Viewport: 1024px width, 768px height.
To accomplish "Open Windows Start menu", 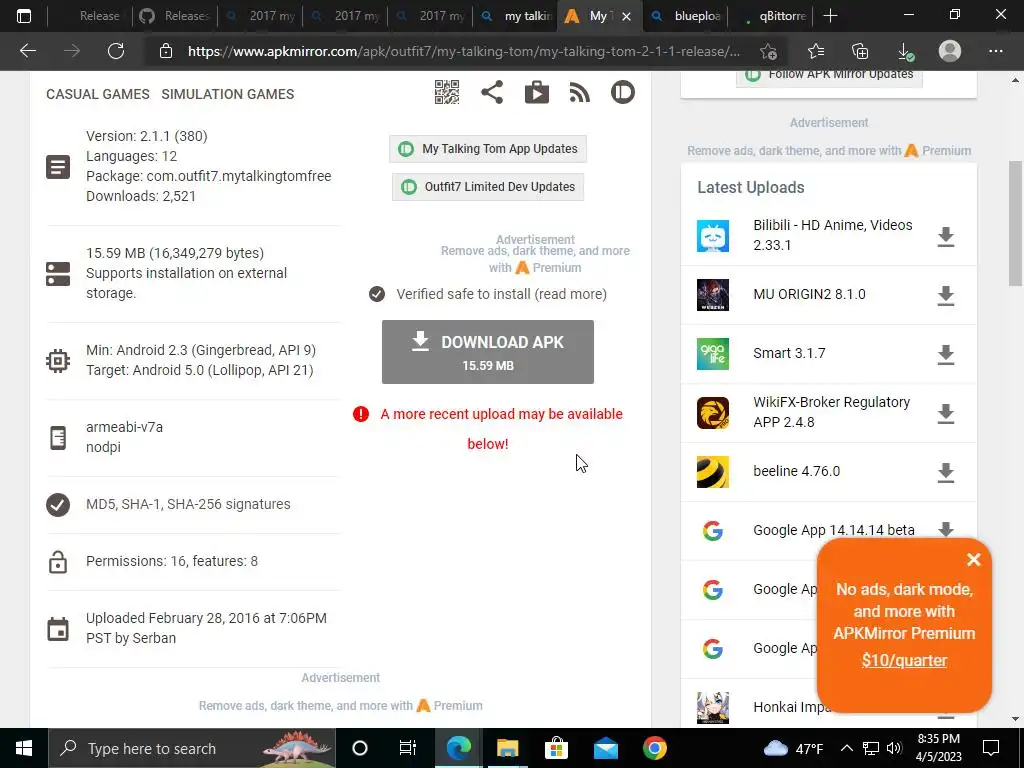I will (x=24, y=748).
